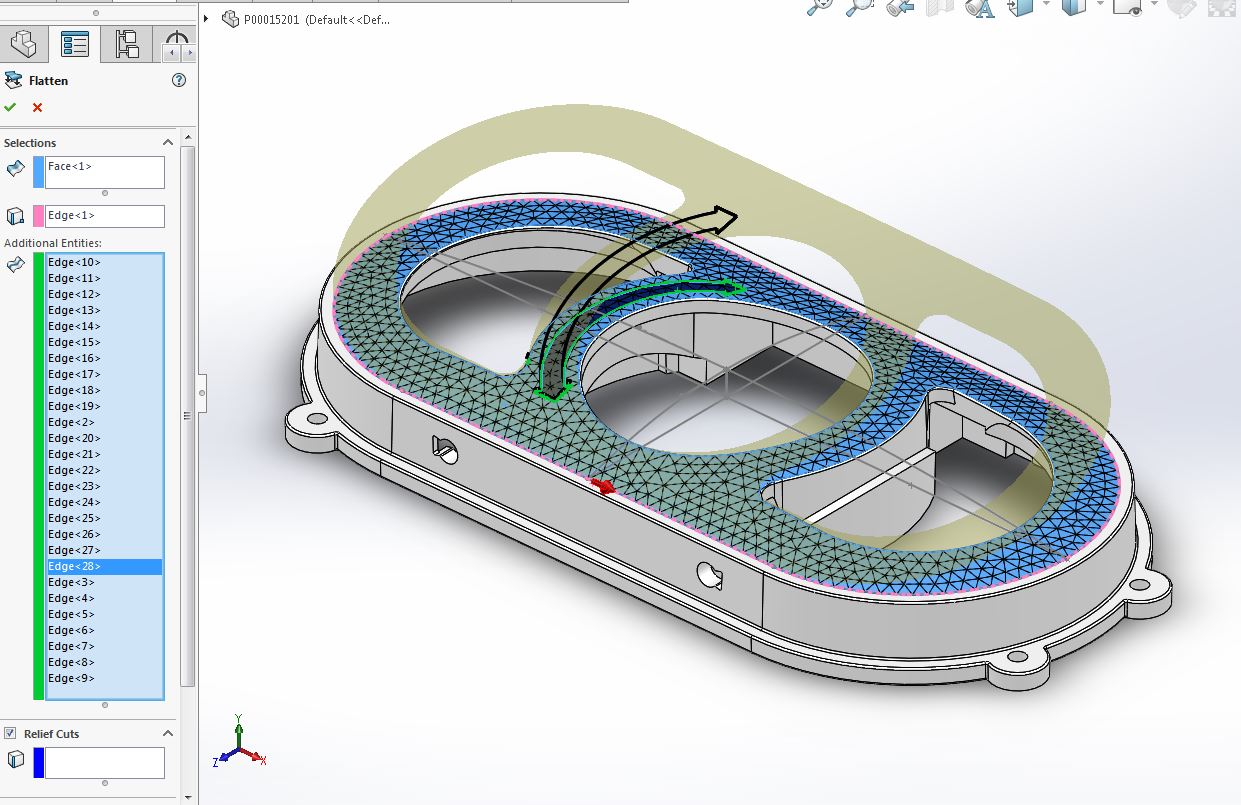Viewport: 1241px width, 805px height.
Task: Click Zoom to Area tool
Action: 859,7
